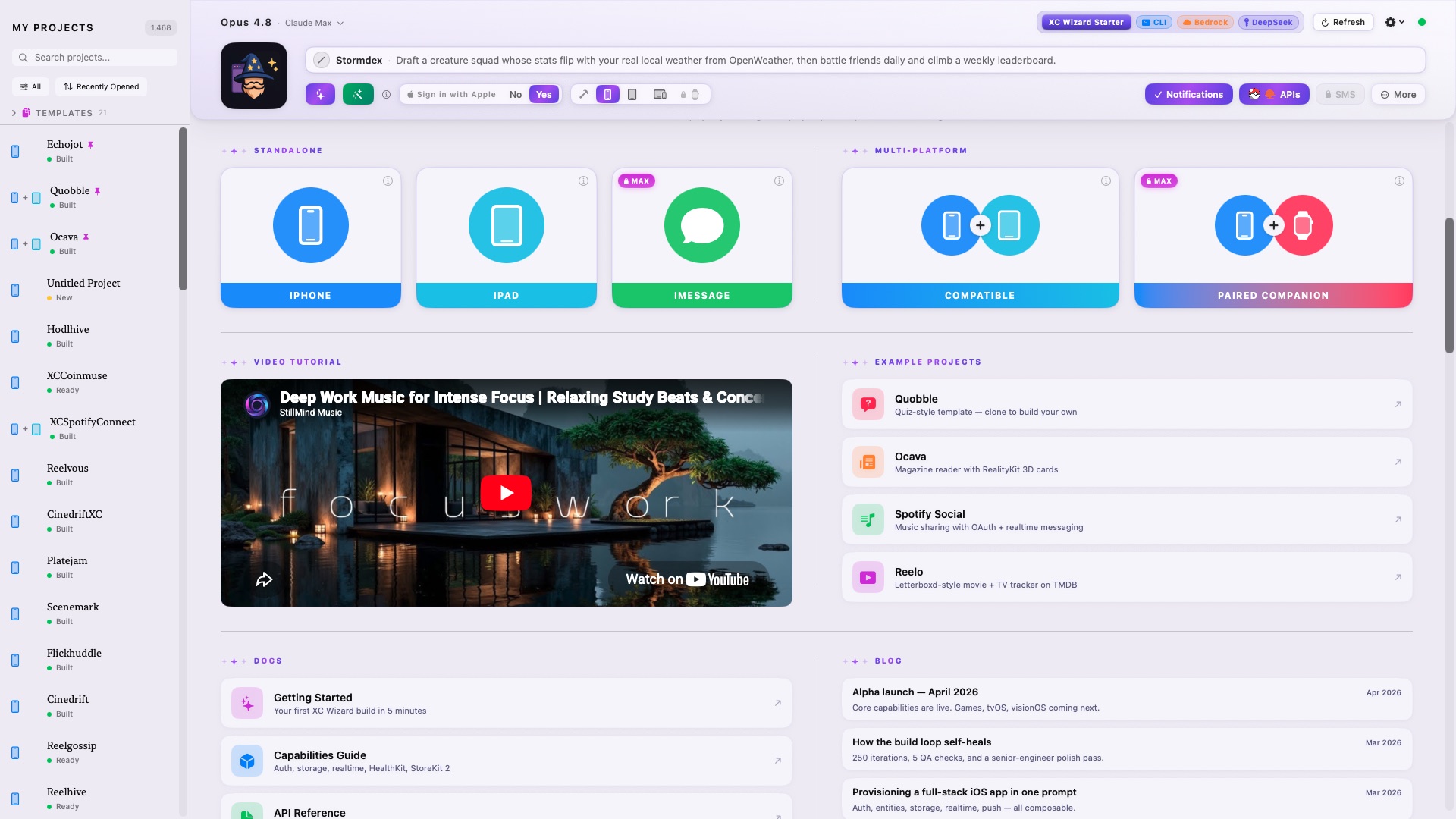The image size is (1456, 819).
Task: Open the More options menu
Action: coord(1398,94)
